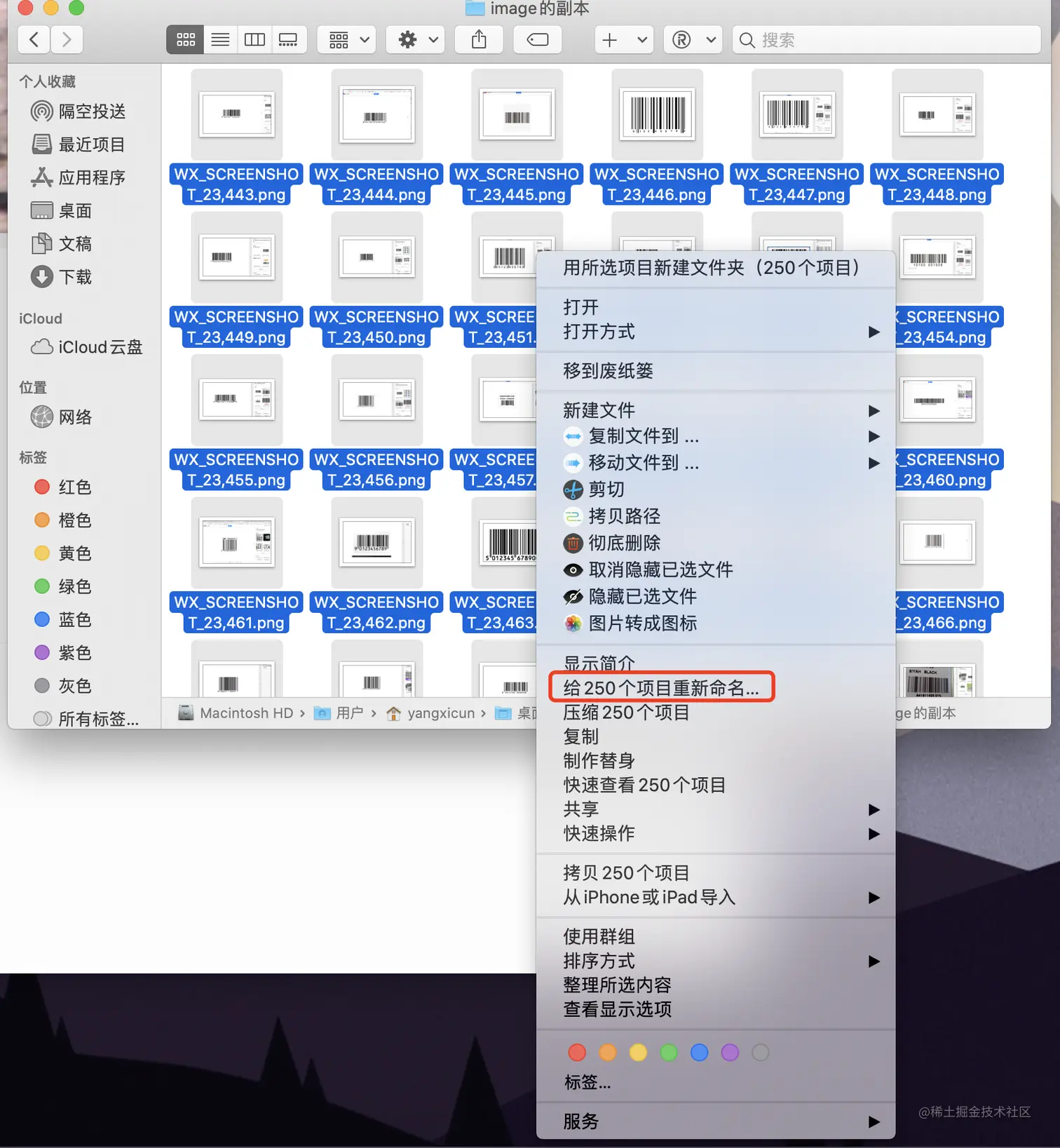Choose 打开 in context menu
The image size is (1060, 1148).
tap(716, 307)
